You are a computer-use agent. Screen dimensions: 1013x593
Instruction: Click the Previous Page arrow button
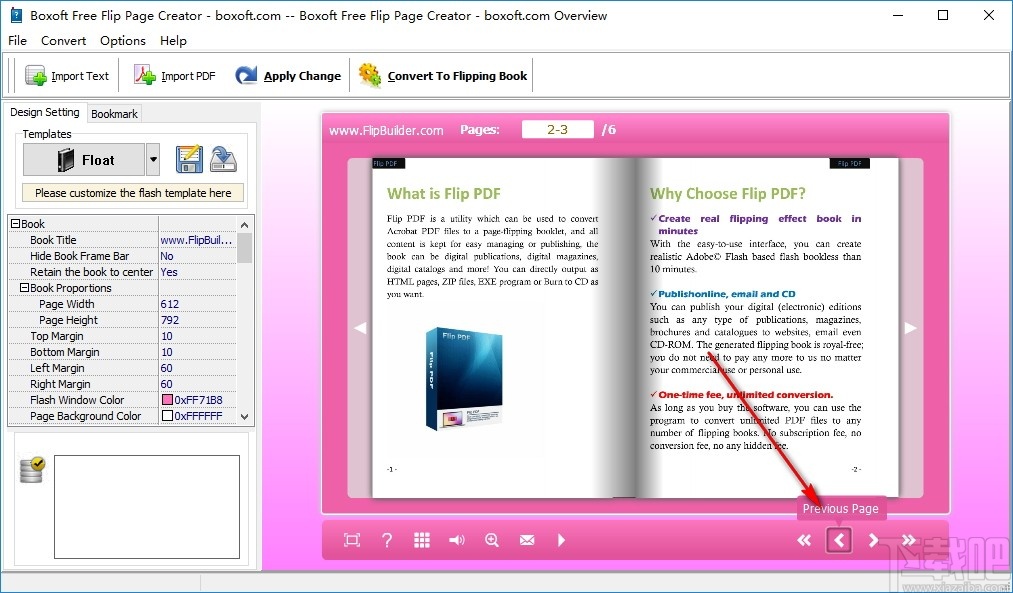pos(838,540)
